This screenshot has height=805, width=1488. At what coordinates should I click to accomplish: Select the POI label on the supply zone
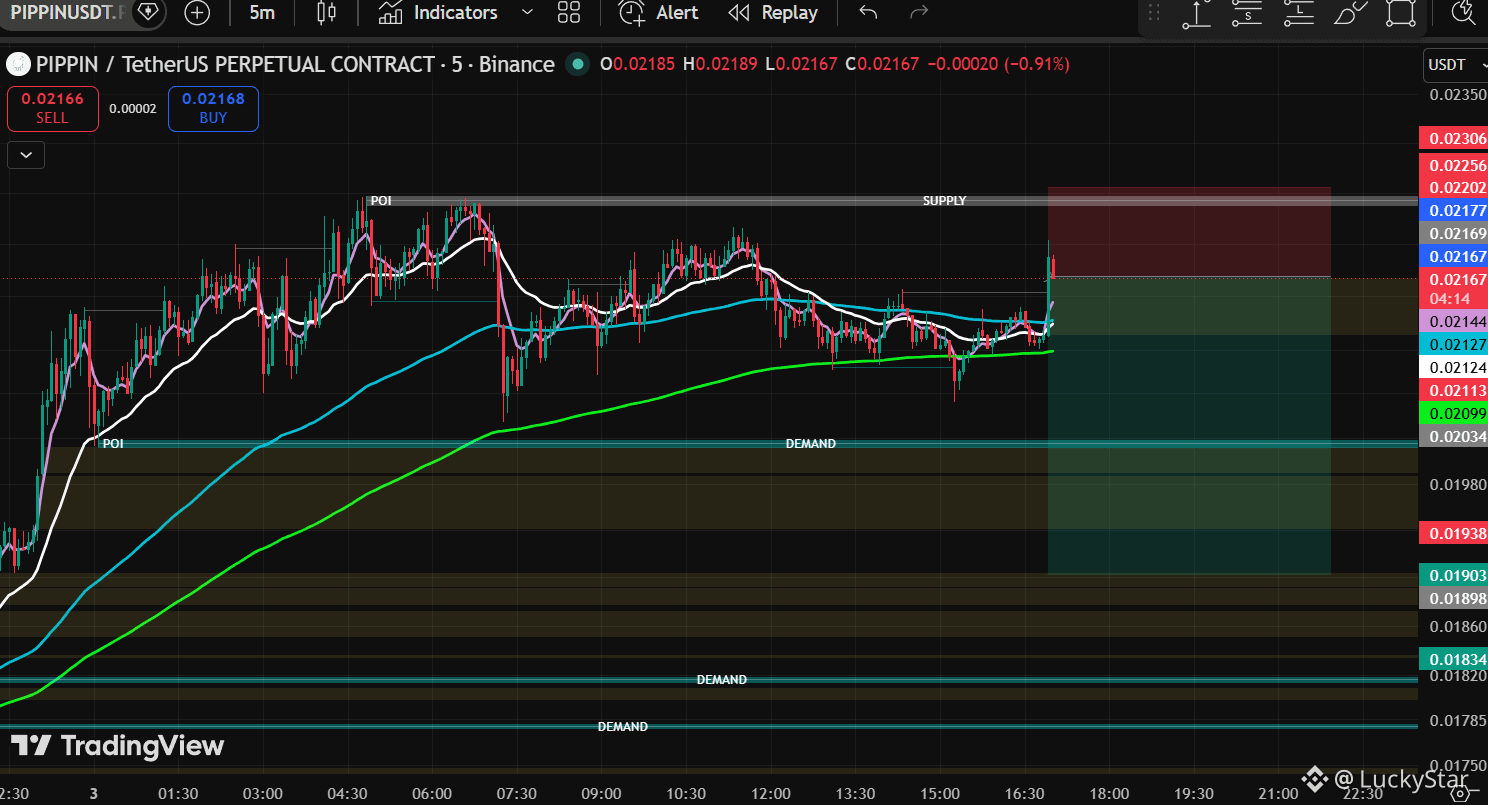[381, 201]
